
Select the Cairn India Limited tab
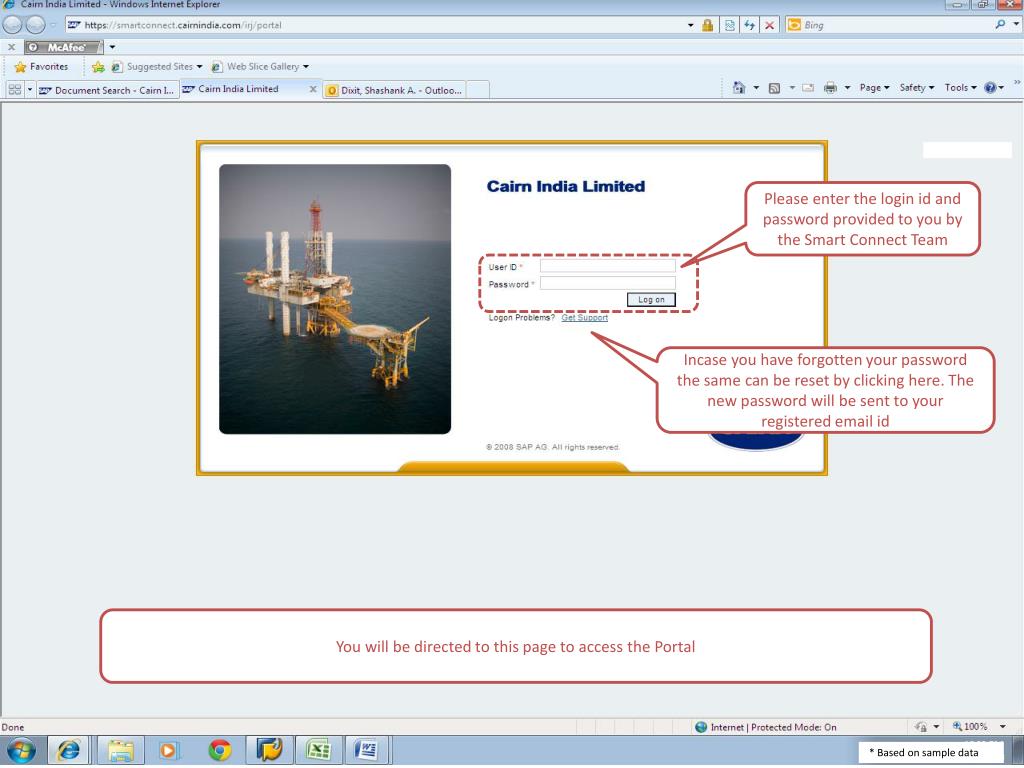[x=238, y=89]
